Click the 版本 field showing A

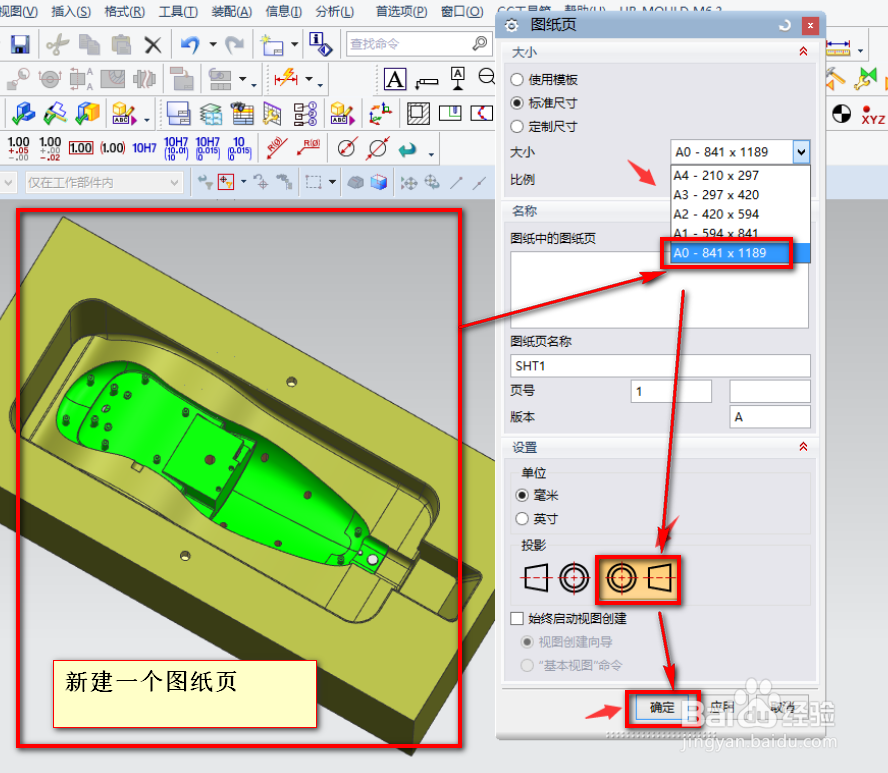(x=770, y=417)
